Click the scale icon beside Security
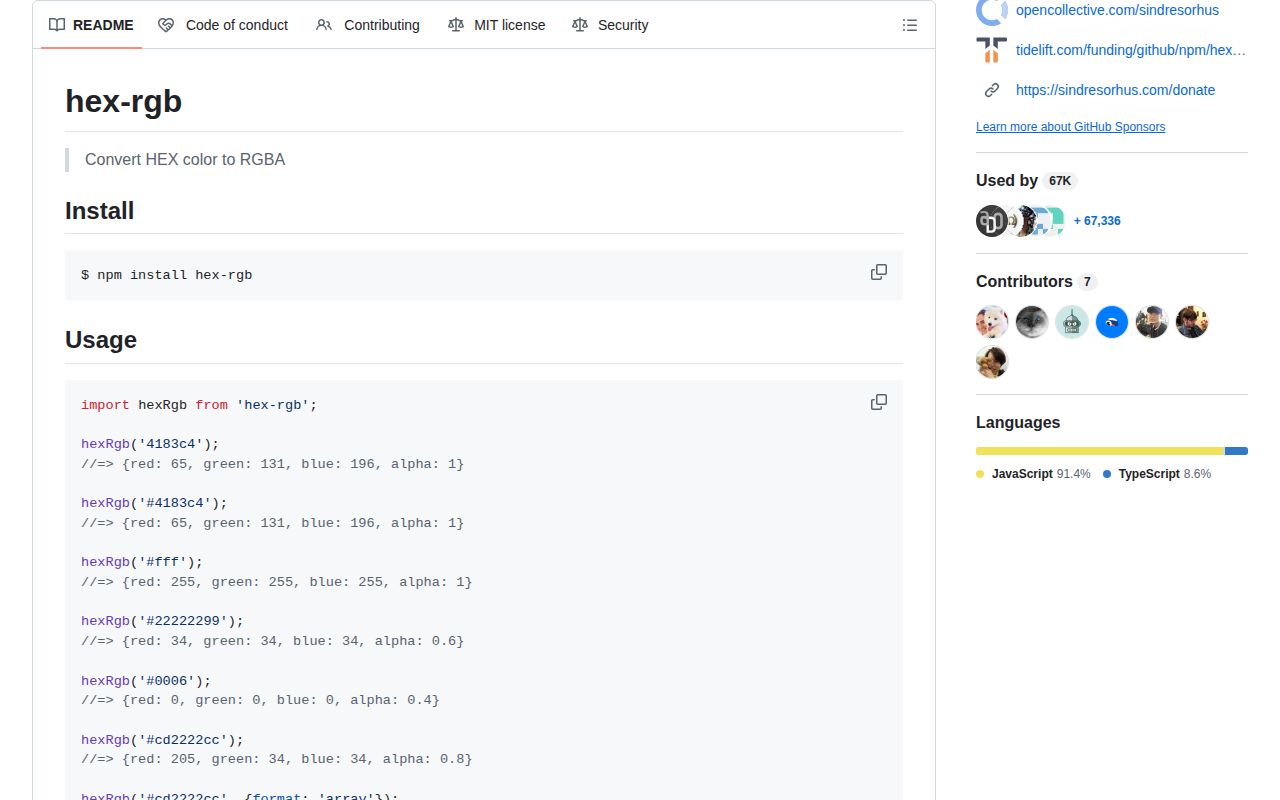1280x800 pixels. click(x=580, y=25)
